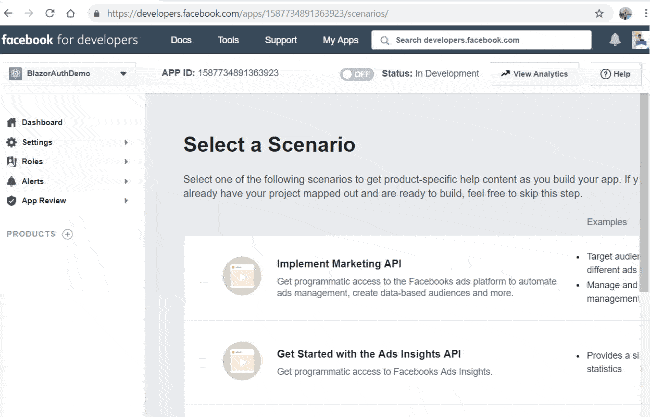Open the My Apps menu
This screenshot has height=417, width=650.
pyautogui.click(x=340, y=40)
